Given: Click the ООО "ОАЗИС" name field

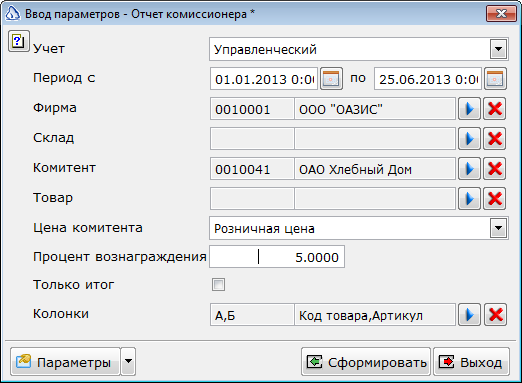Looking at the screenshot, I should tap(375, 109).
